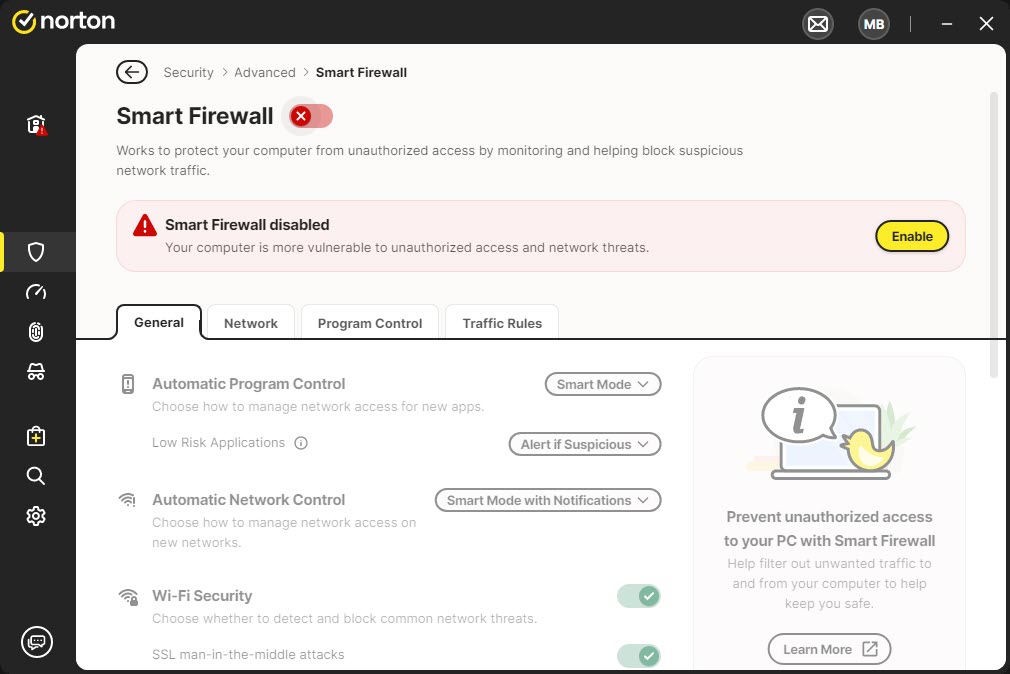Expand Smart Mode with Notifications dropdown
The width and height of the screenshot is (1010, 674).
point(548,500)
